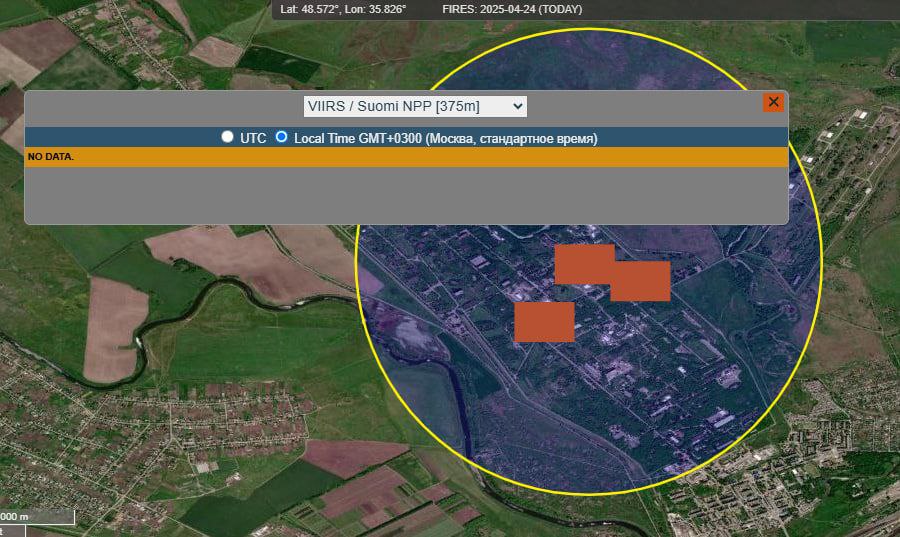This screenshot has width=900, height=537.
Task: Select the Local Time radio button
Action: (x=281, y=137)
